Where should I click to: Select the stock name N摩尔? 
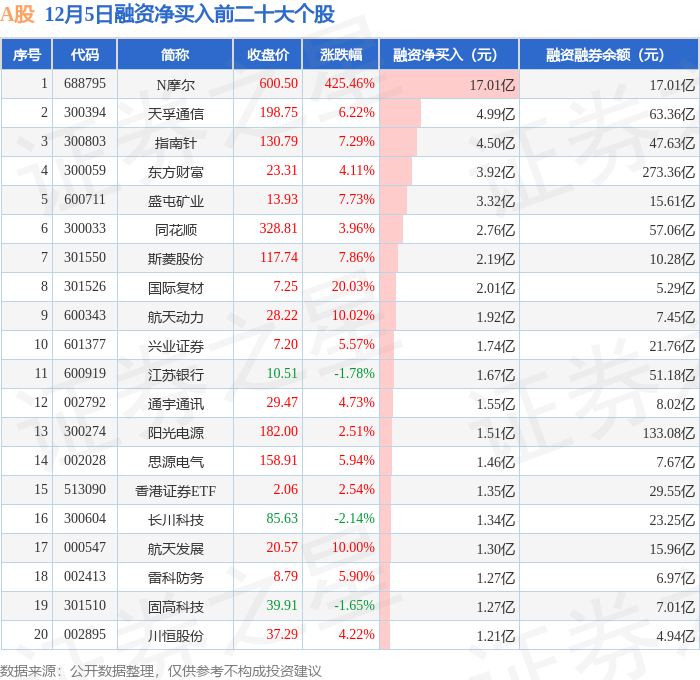coord(175,85)
